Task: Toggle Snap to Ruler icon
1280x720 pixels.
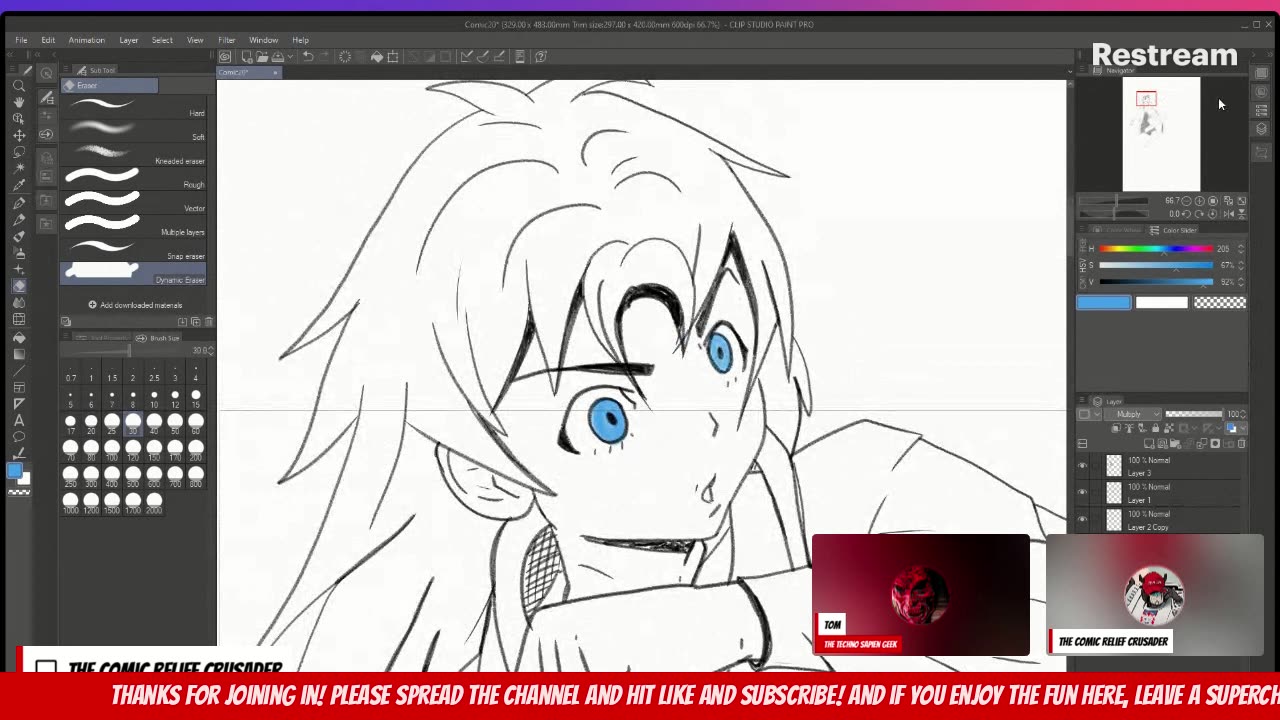Action: click(x=466, y=57)
